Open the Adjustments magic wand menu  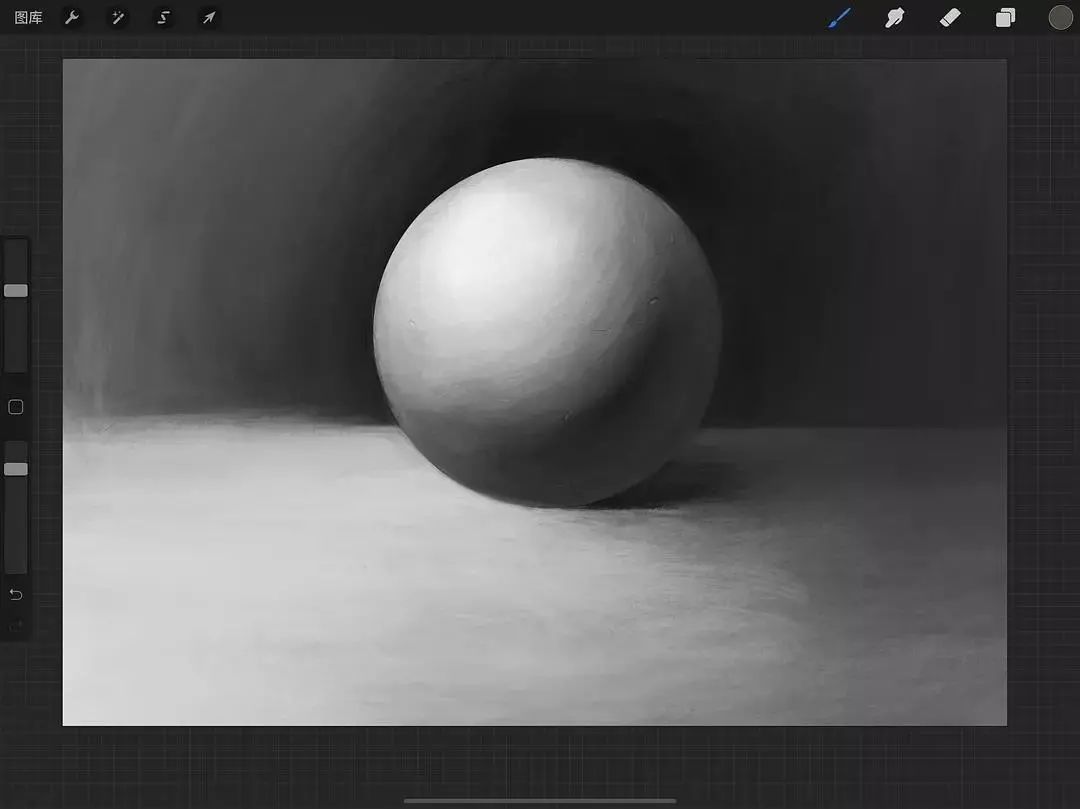pos(118,17)
